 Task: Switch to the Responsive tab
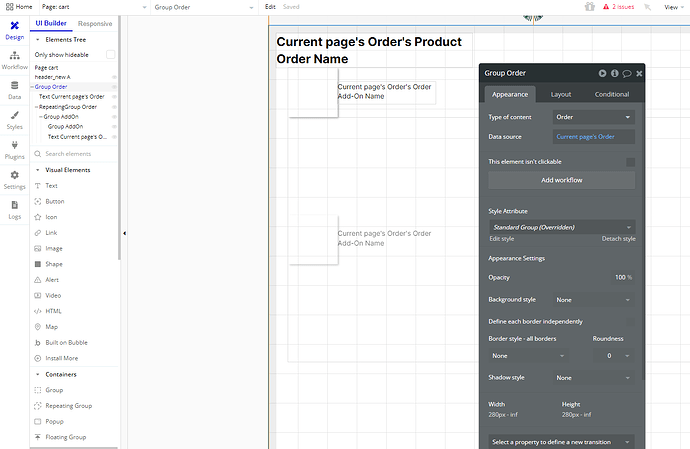(95, 23)
